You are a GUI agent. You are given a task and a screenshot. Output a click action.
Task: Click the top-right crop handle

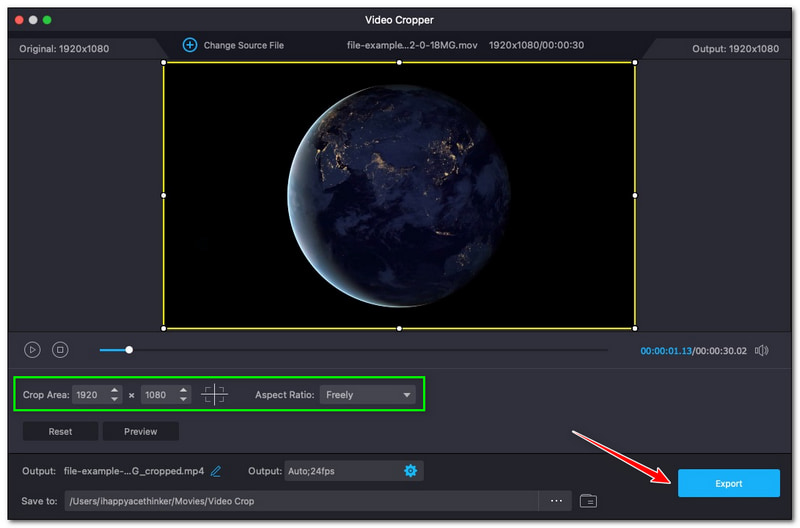(x=635, y=62)
